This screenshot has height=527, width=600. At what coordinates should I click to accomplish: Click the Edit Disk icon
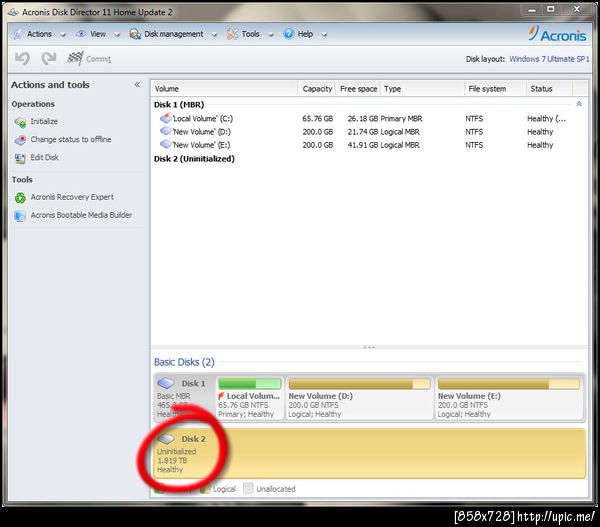point(20,158)
